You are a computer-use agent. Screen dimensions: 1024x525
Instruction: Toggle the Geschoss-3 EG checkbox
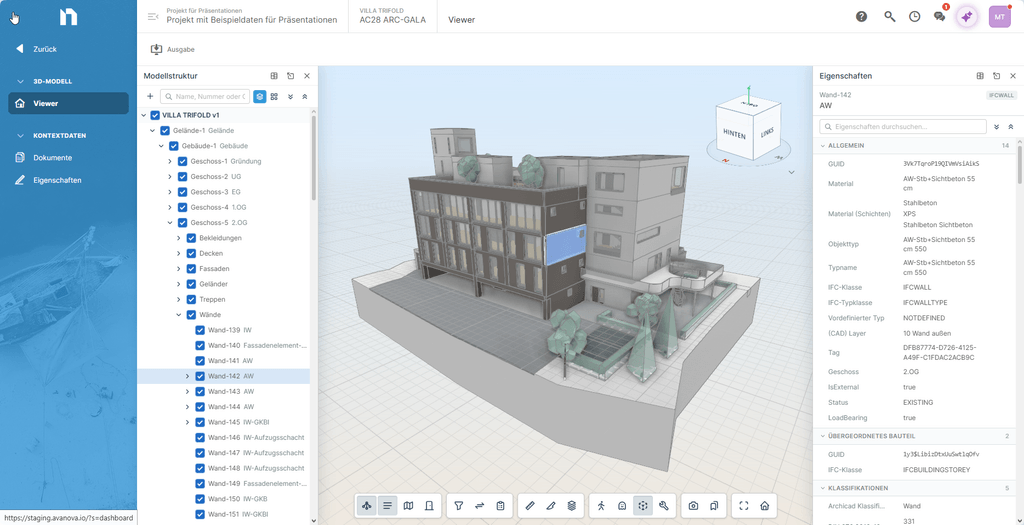[x=182, y=192]
